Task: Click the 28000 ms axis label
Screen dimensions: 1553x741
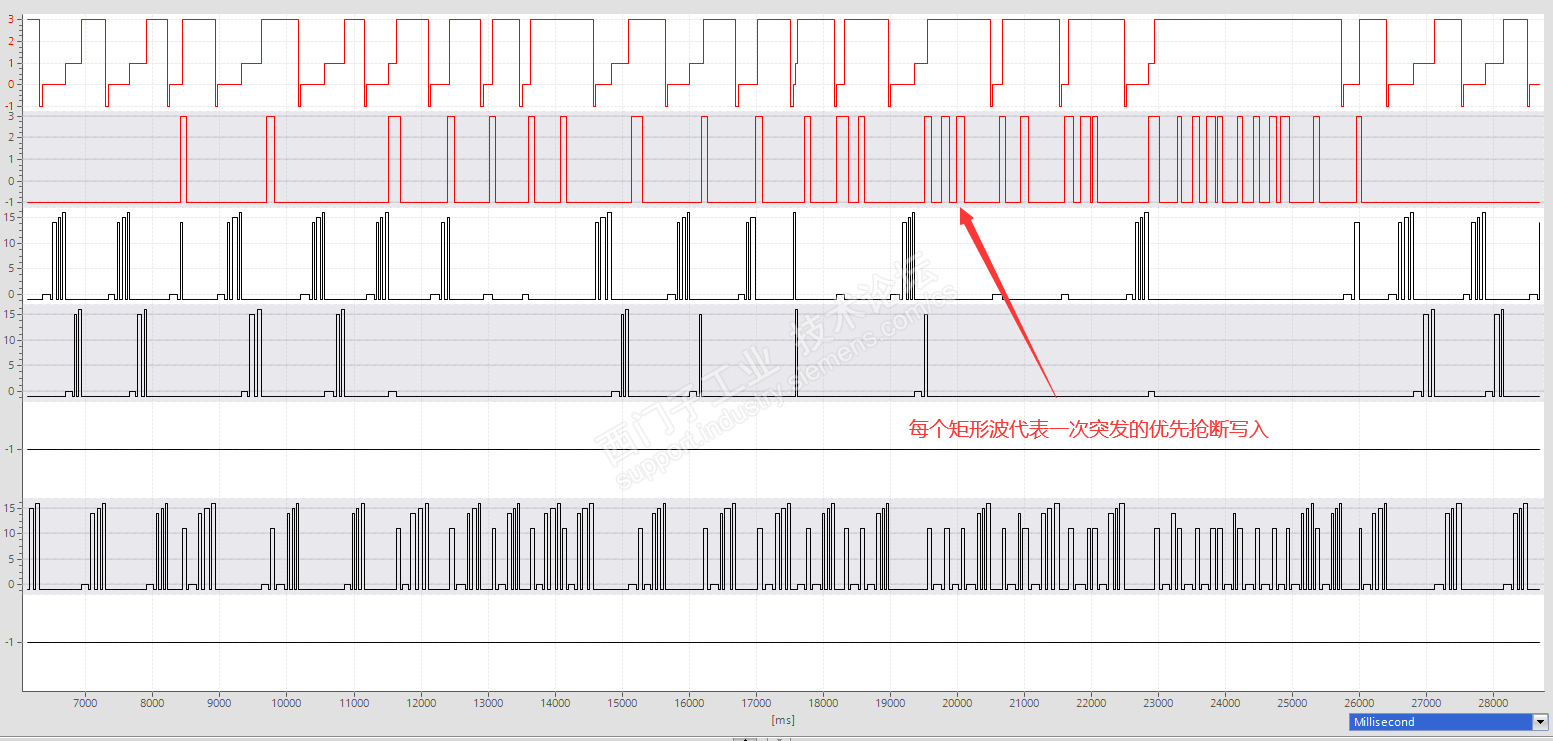Action: pyautogui.click(x=1494, y=703)
